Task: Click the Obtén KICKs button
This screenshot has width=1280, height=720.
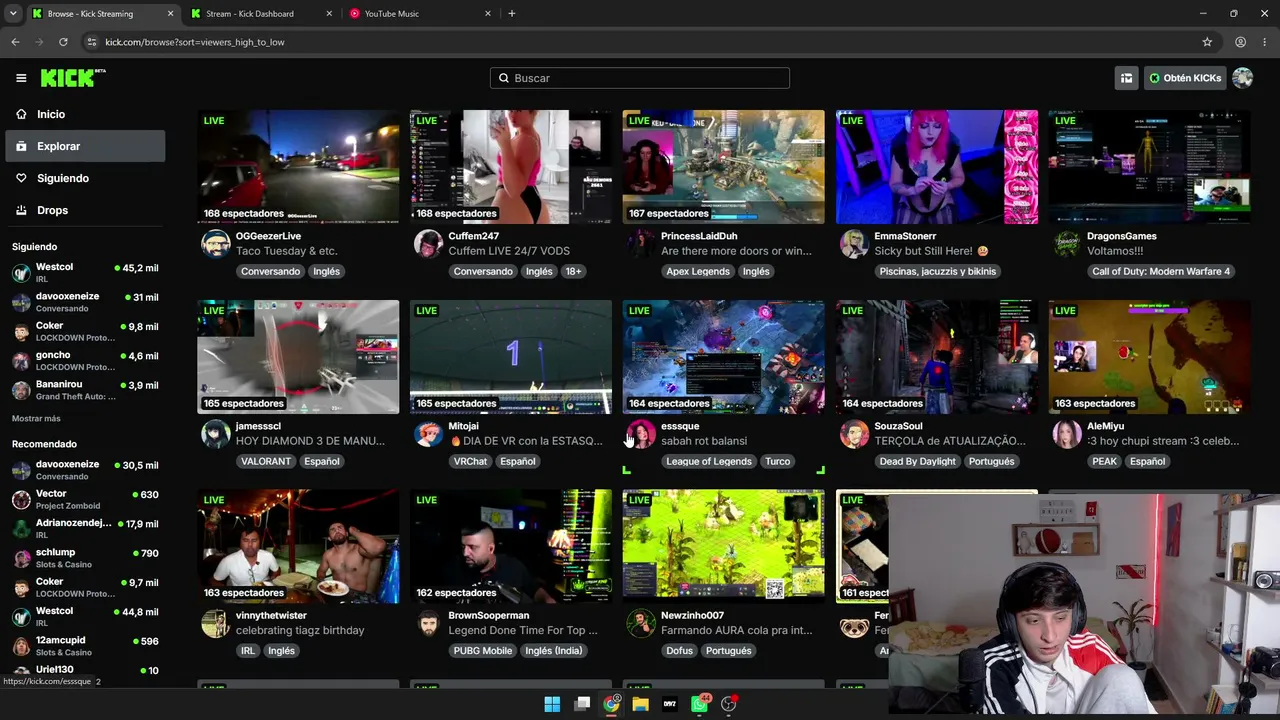Action: coord(1184,78)
